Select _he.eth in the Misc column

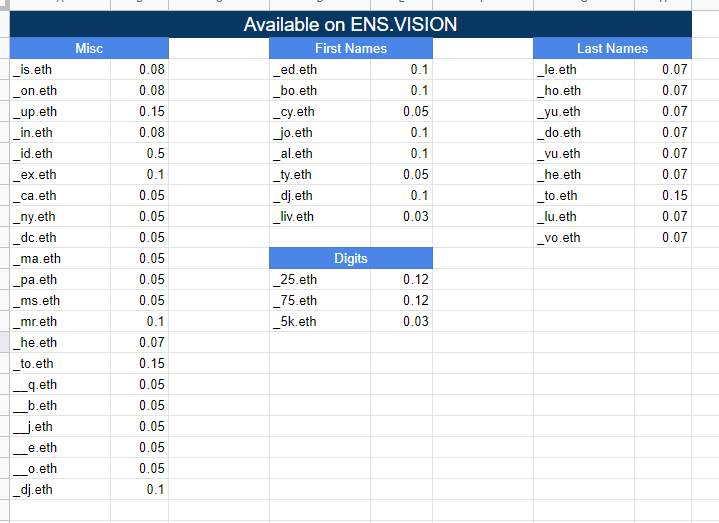[x=60, y=342]
